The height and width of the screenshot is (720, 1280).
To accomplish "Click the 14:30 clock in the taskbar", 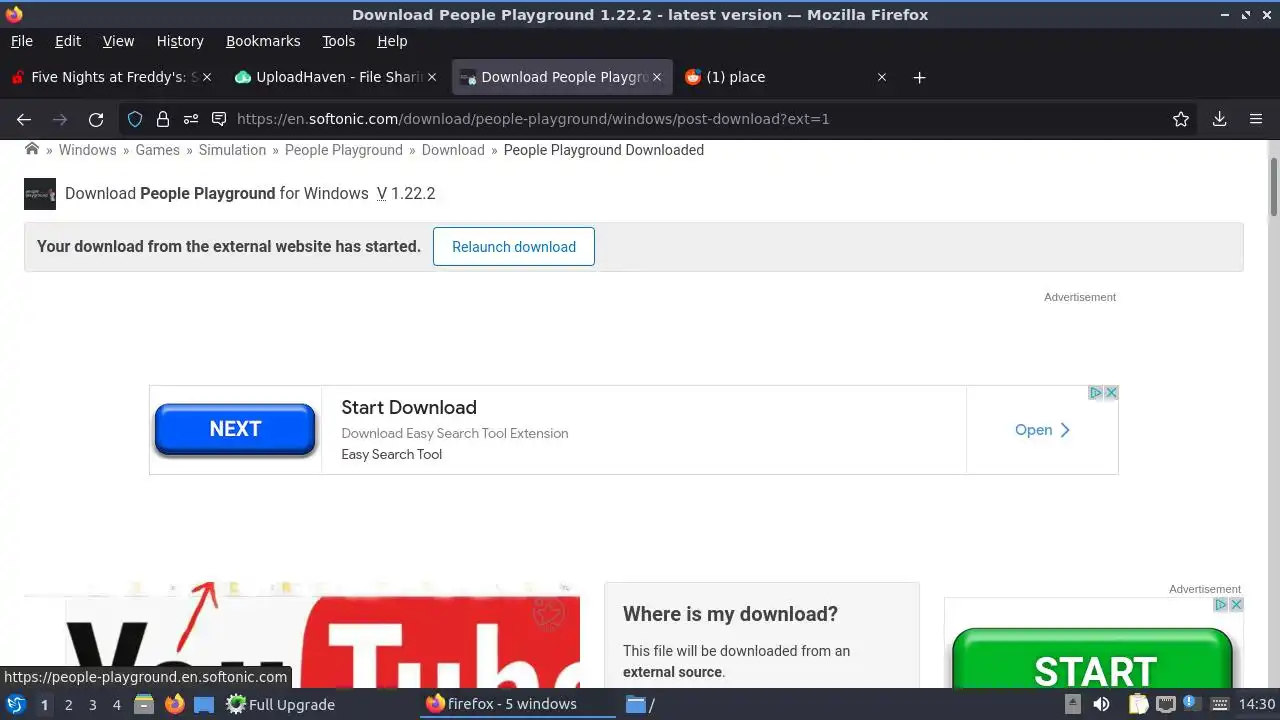I will coord(1257,704).
